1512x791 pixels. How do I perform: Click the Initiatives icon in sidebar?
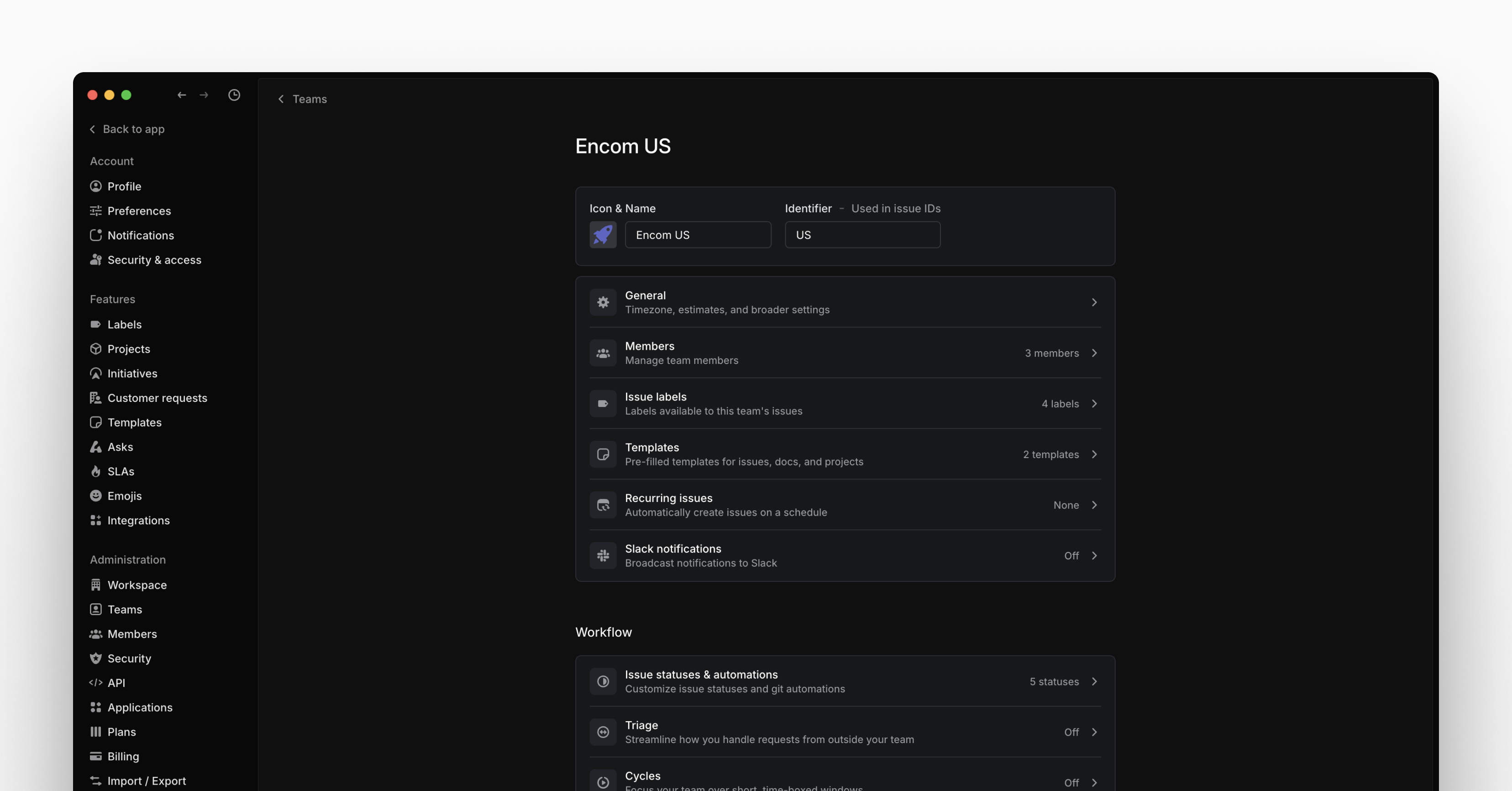point(96,374)
